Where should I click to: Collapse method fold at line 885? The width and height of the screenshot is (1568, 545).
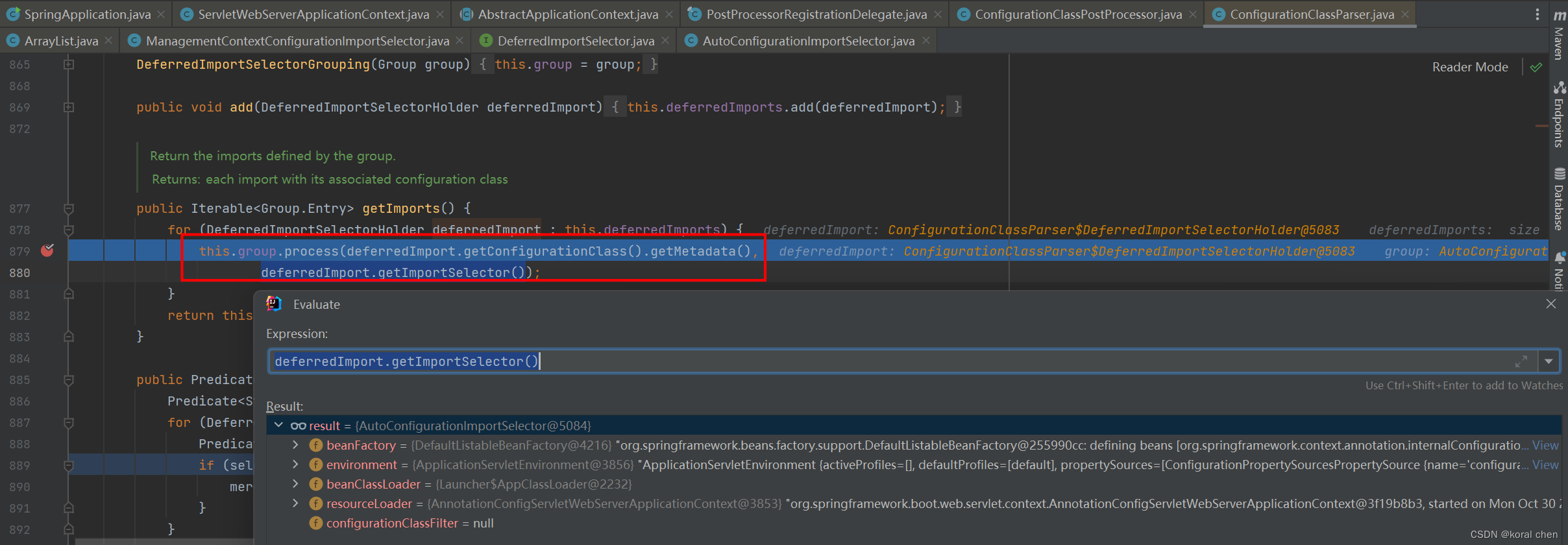pyautogui.click(x=69, y=380)
